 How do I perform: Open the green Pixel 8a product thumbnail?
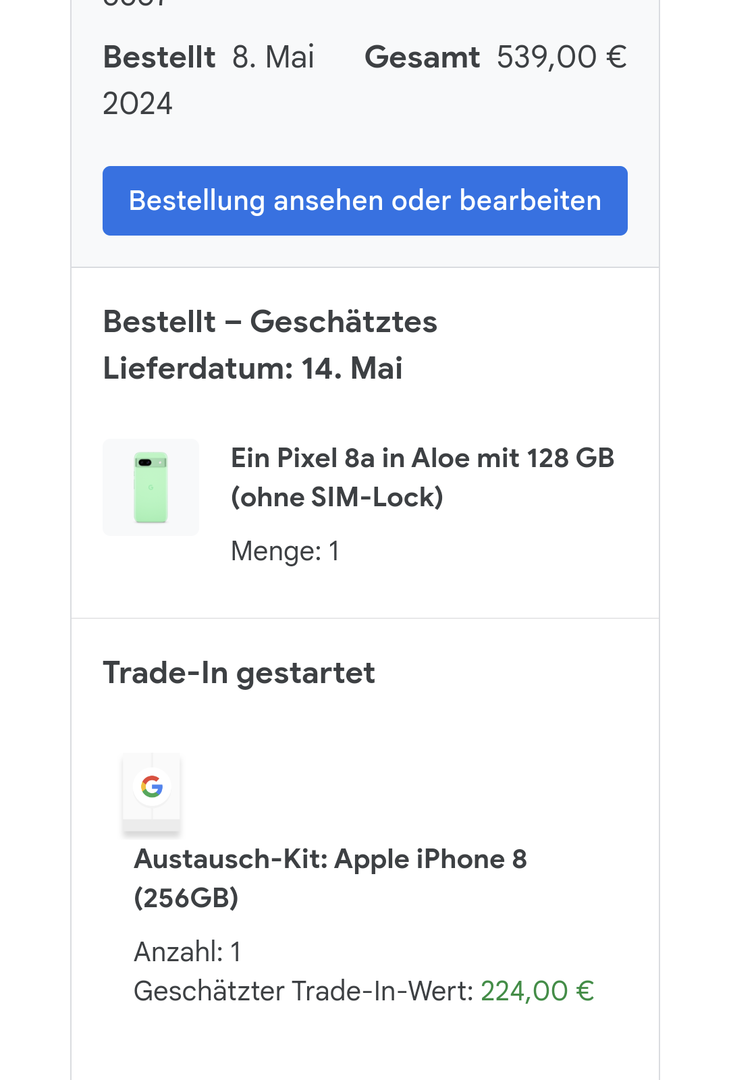coord(151,487)
